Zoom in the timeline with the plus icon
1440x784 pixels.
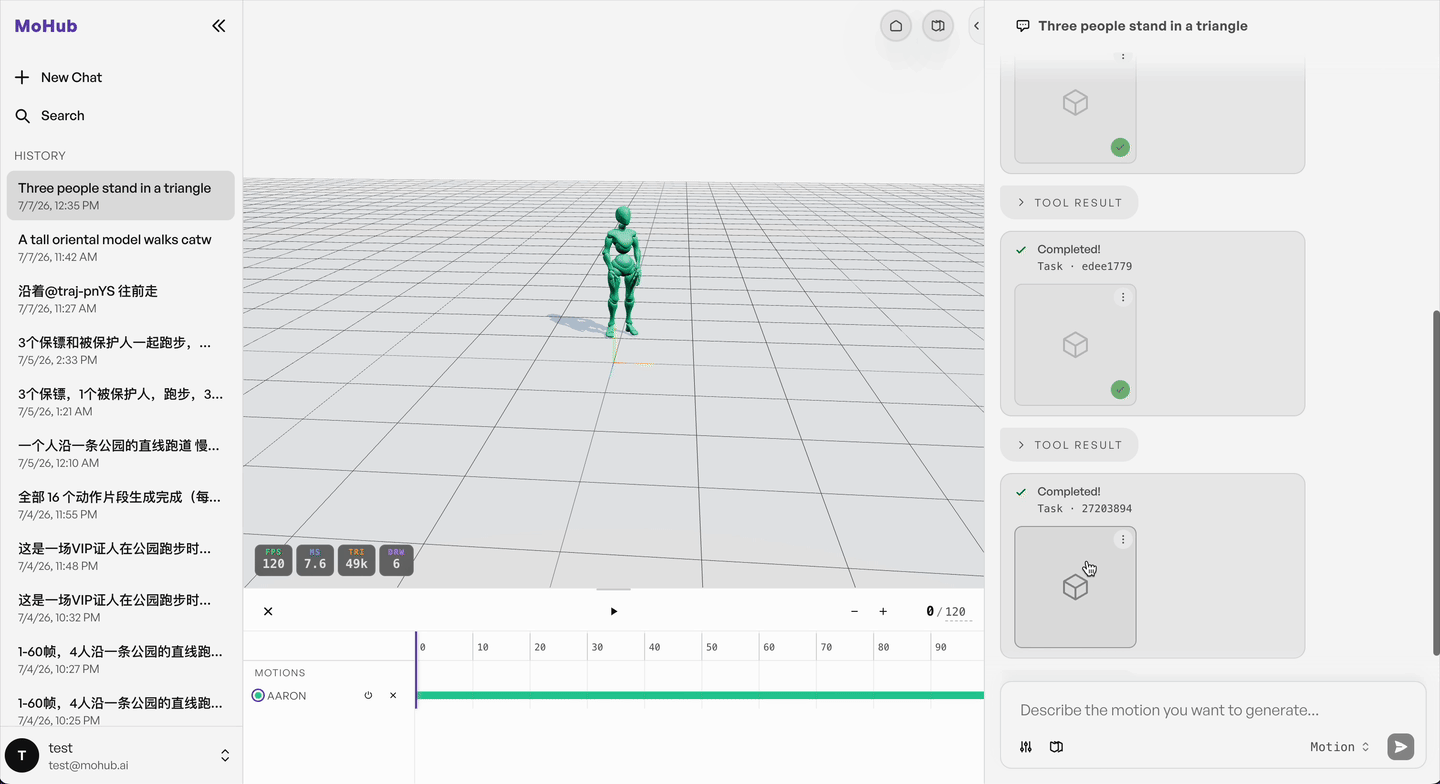(883, 611)
